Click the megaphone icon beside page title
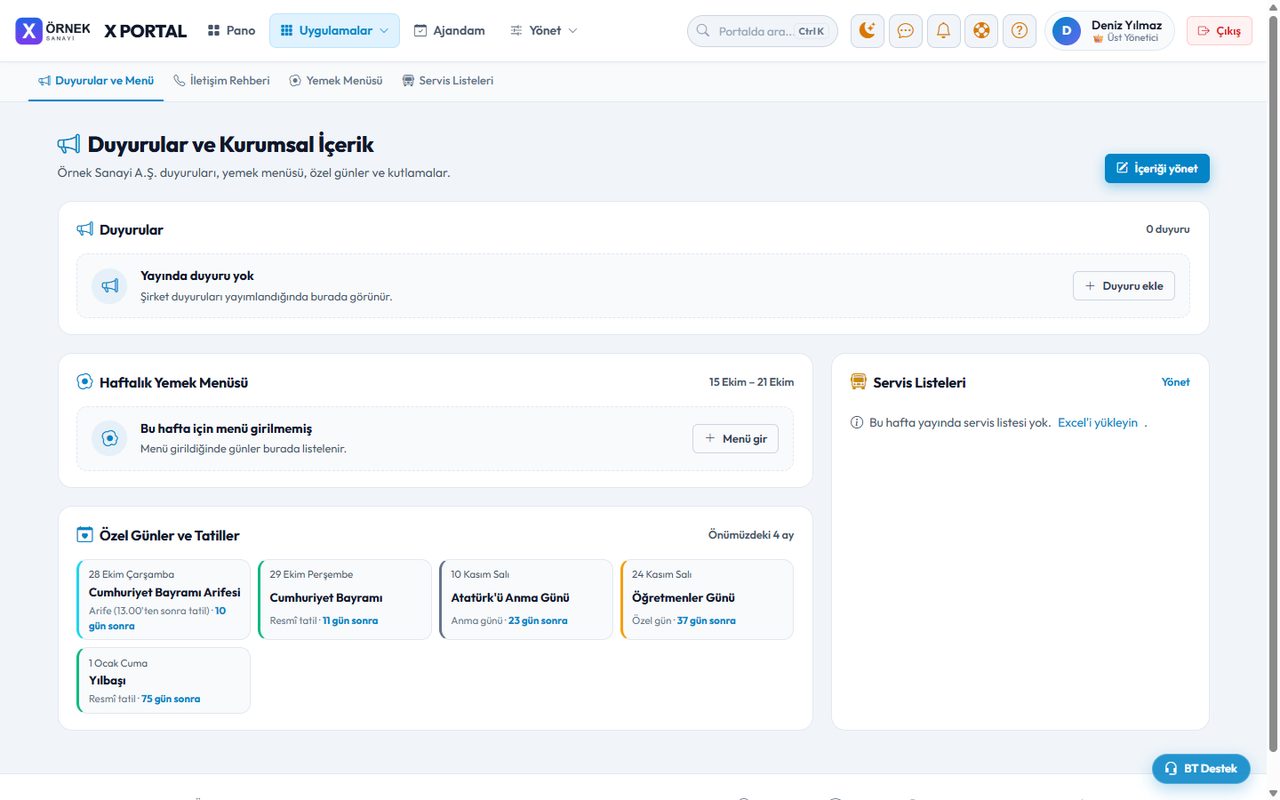 tap(69, 145)
